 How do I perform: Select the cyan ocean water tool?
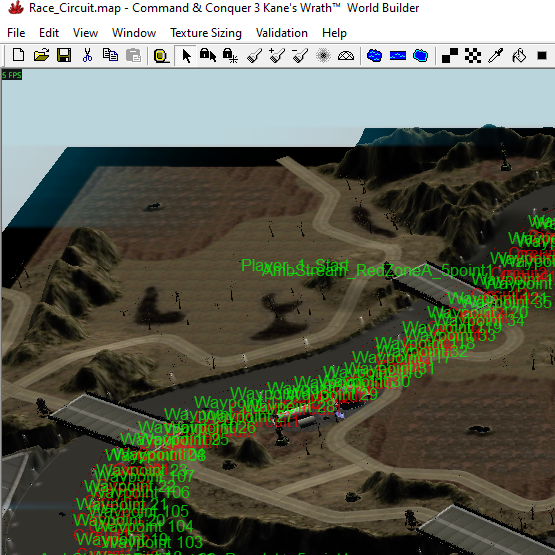[420, 56]
